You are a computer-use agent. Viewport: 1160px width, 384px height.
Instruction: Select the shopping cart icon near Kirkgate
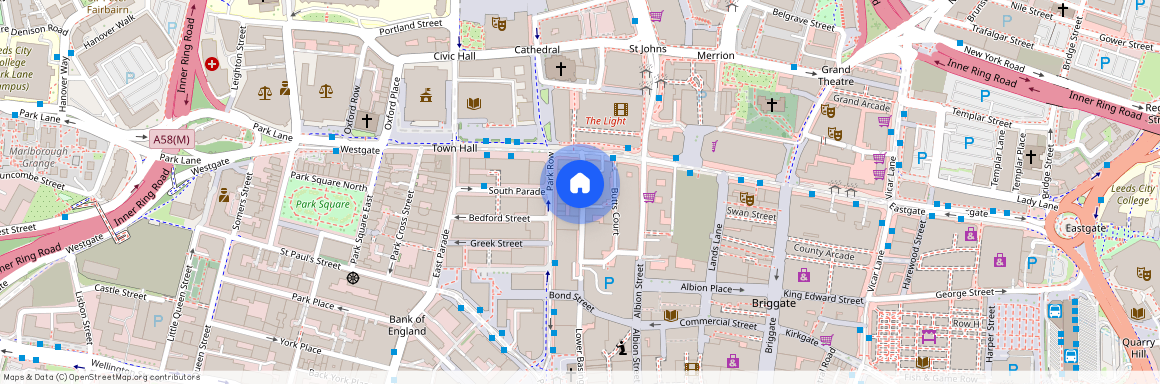(x=826, y=340)
